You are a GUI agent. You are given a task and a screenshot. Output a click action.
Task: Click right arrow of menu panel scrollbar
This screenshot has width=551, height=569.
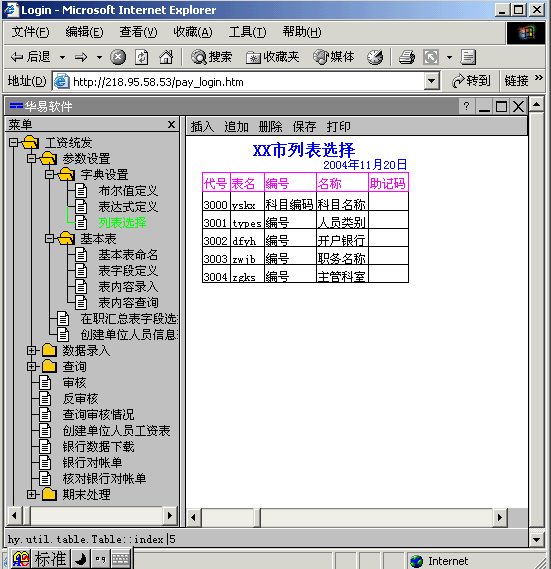[170, 515]
